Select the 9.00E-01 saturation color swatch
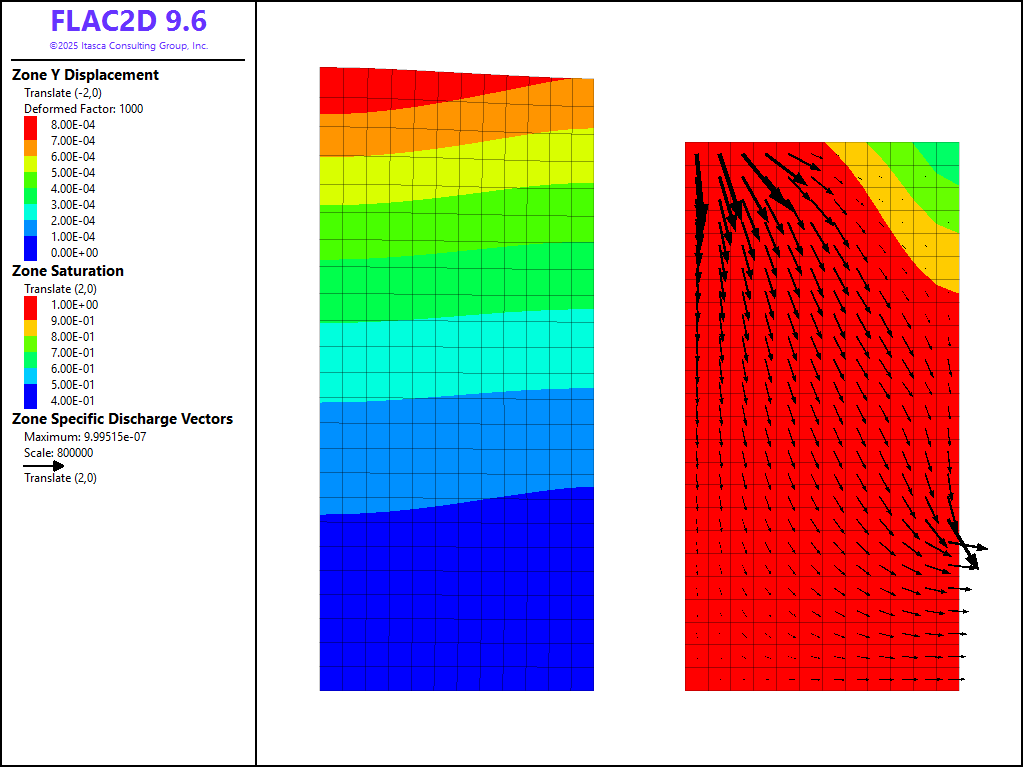The image size is (1024, 768). [x=30, y=321]
